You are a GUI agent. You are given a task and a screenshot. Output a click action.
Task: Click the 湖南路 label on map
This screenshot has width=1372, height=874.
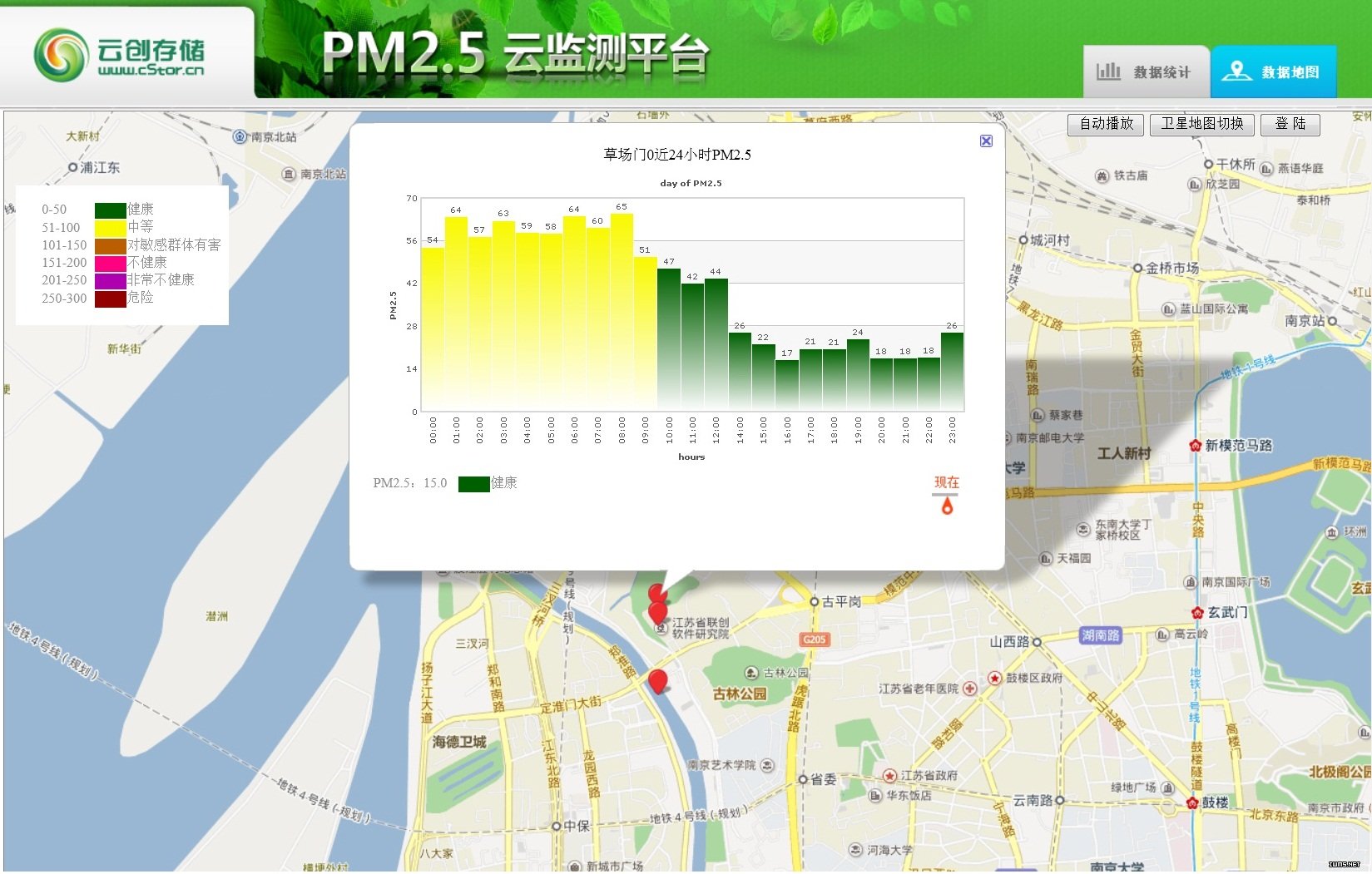point(1101,635)
